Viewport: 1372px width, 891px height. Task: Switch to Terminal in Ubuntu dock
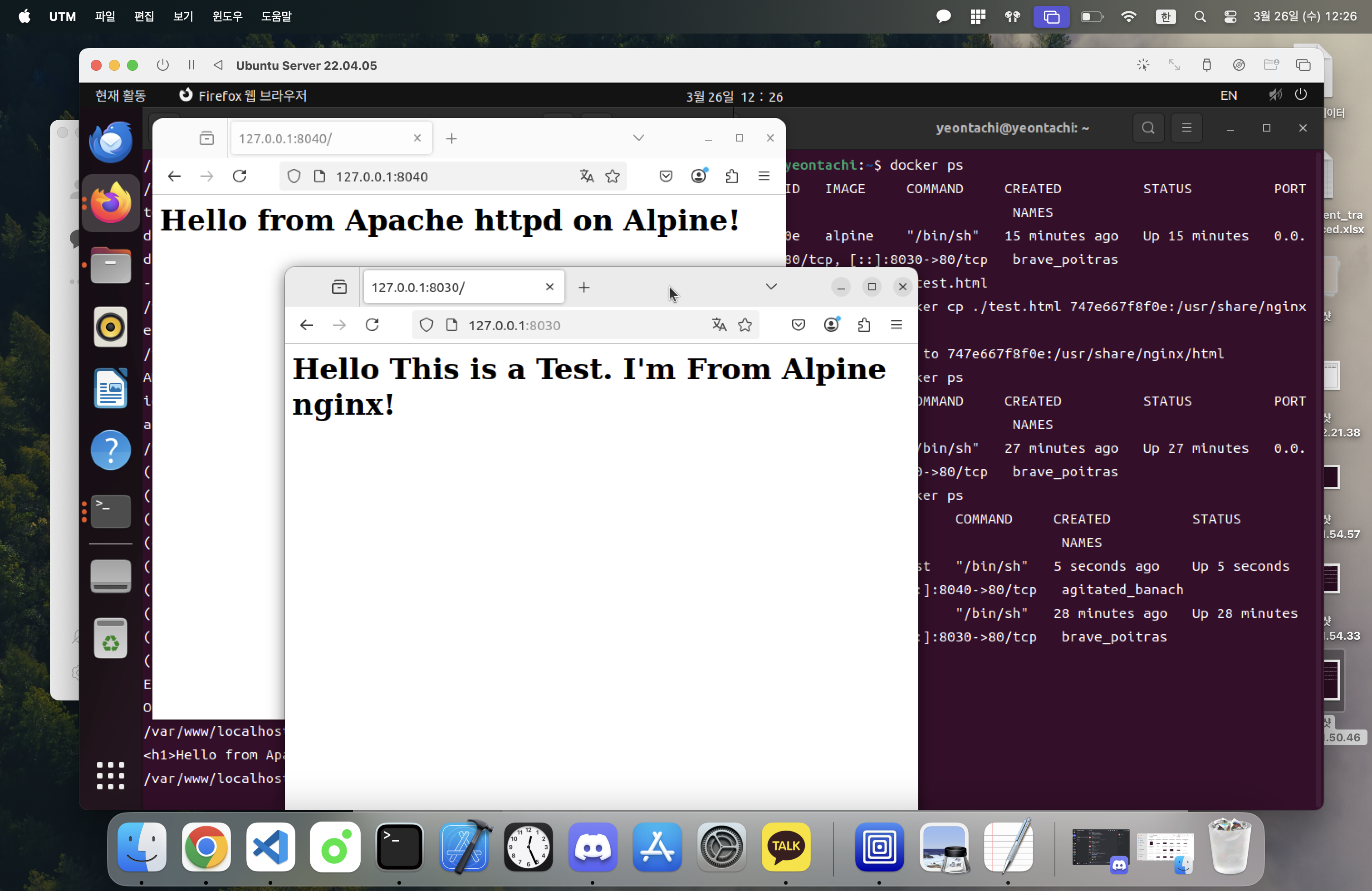tap(111, 512)
